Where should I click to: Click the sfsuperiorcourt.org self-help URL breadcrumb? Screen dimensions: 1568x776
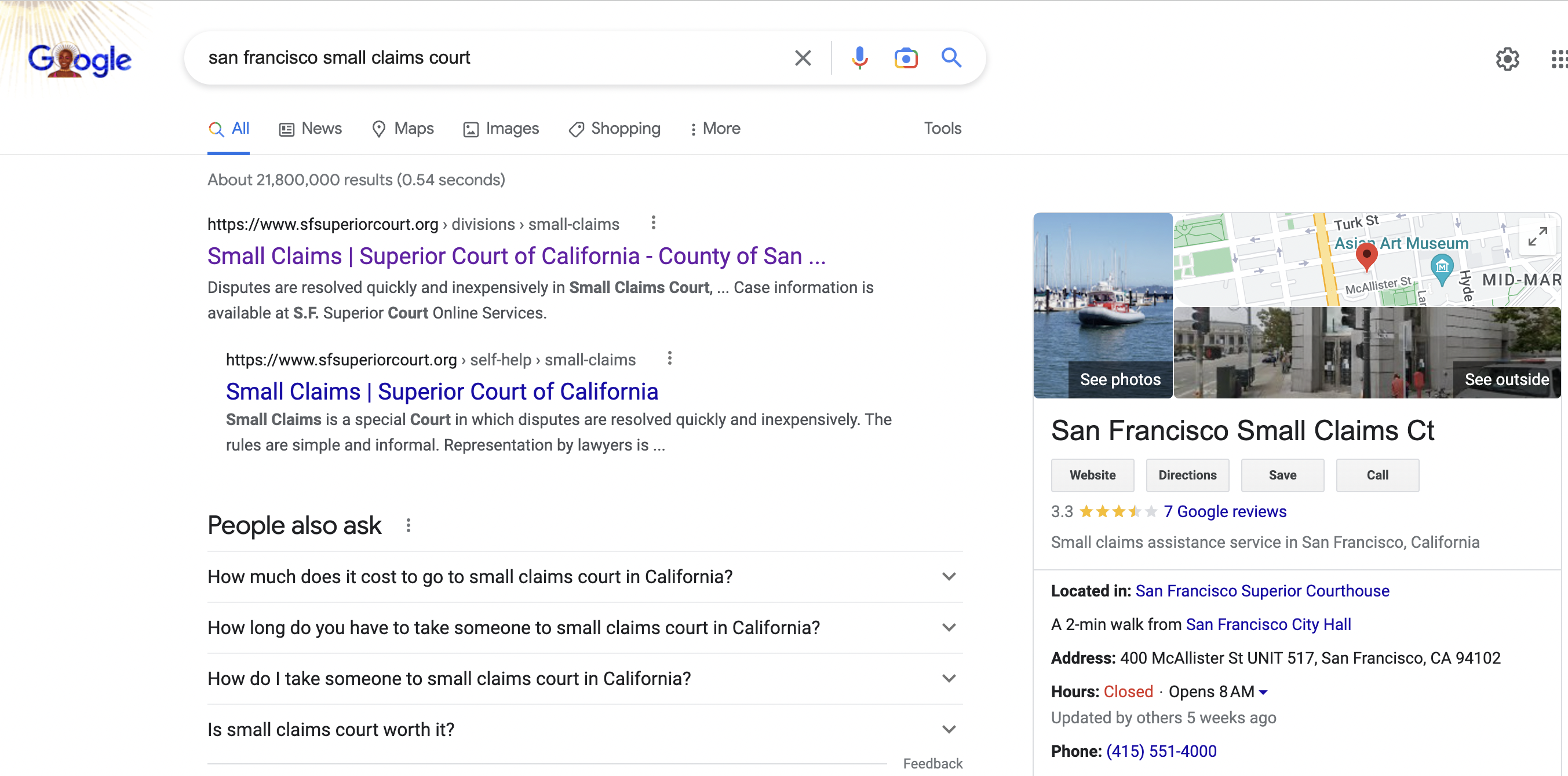pos(431,360)
